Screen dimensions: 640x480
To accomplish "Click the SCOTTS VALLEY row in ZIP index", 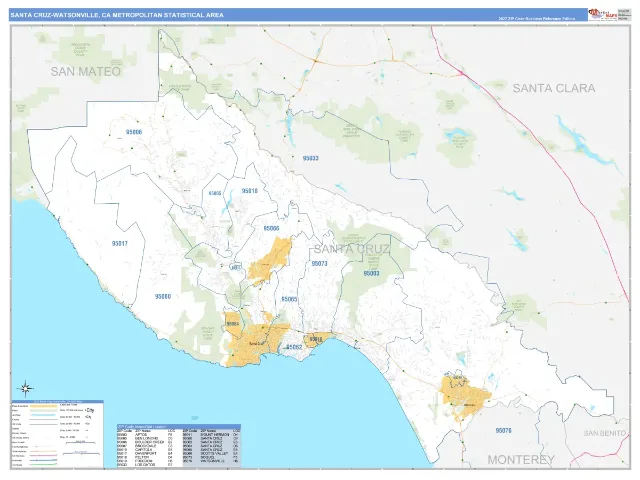I will click(211, 453).
